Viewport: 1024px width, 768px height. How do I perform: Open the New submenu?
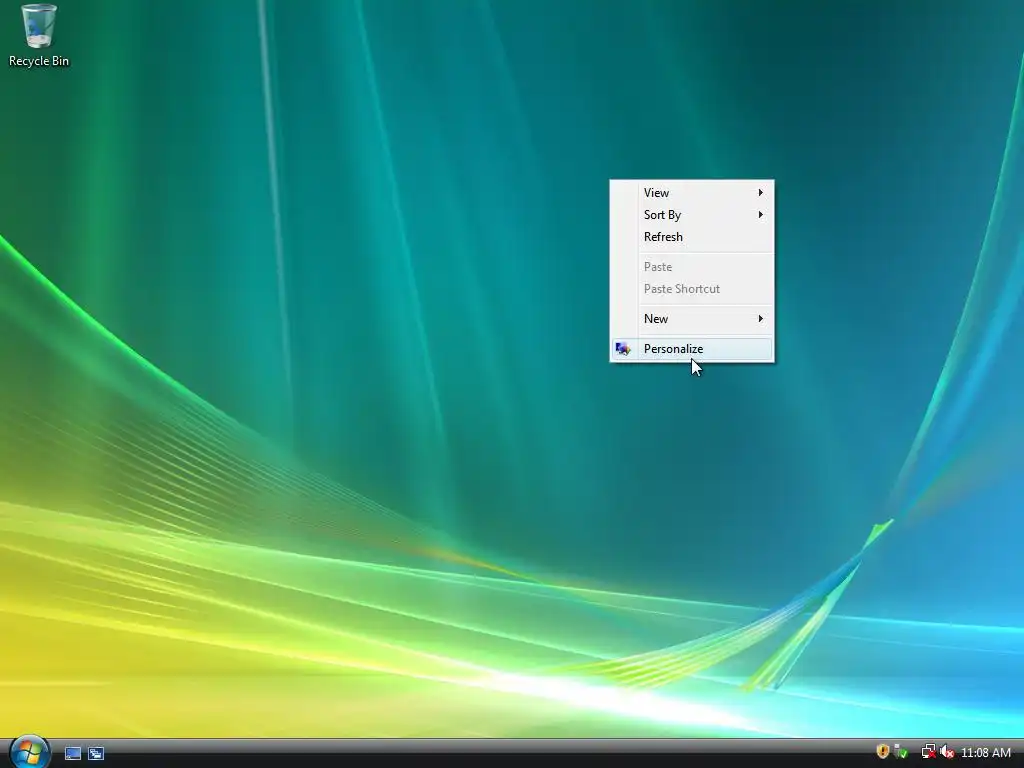(x=692, y=319)
